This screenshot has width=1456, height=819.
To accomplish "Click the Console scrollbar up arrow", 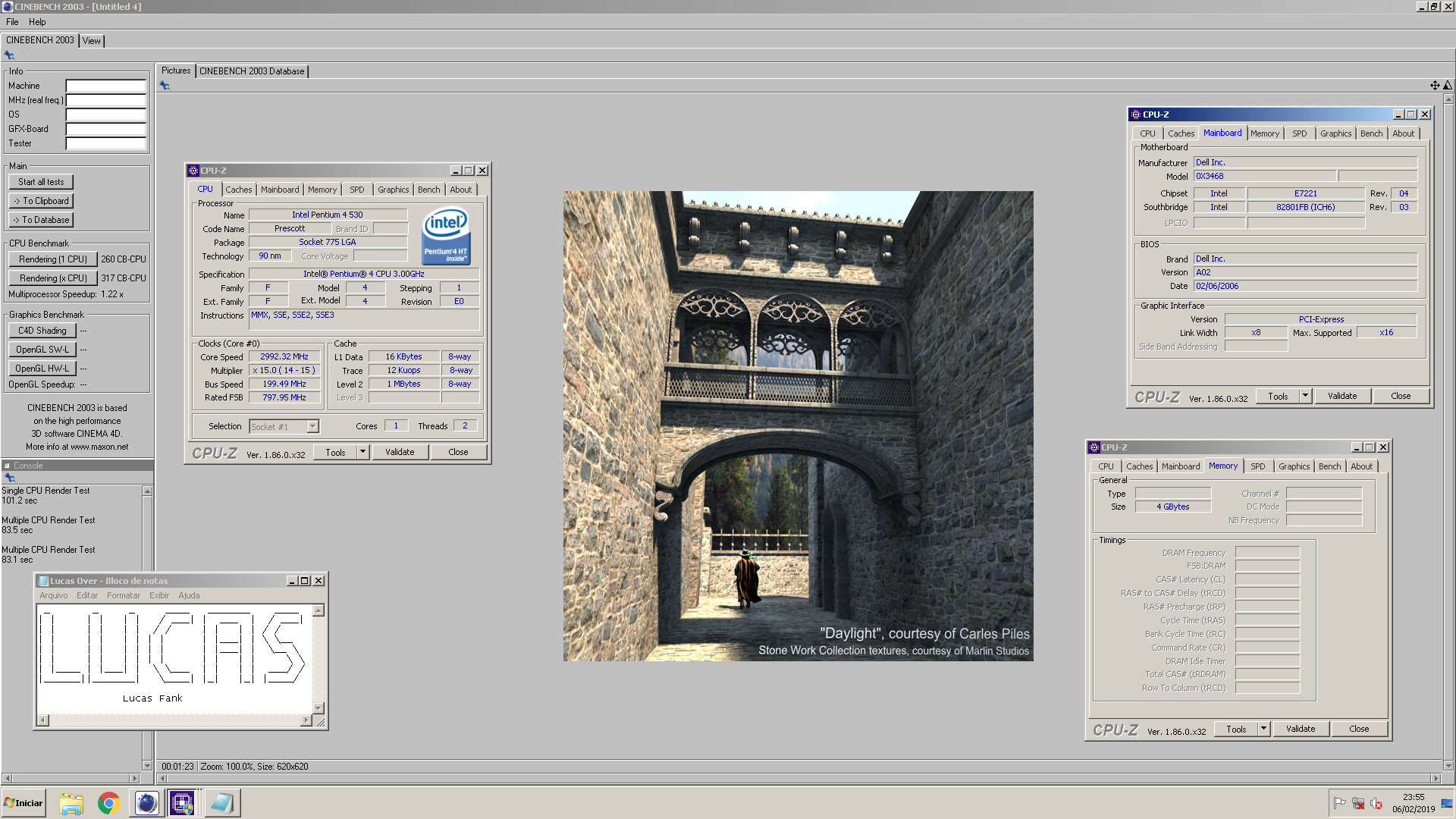I will 147,491.
